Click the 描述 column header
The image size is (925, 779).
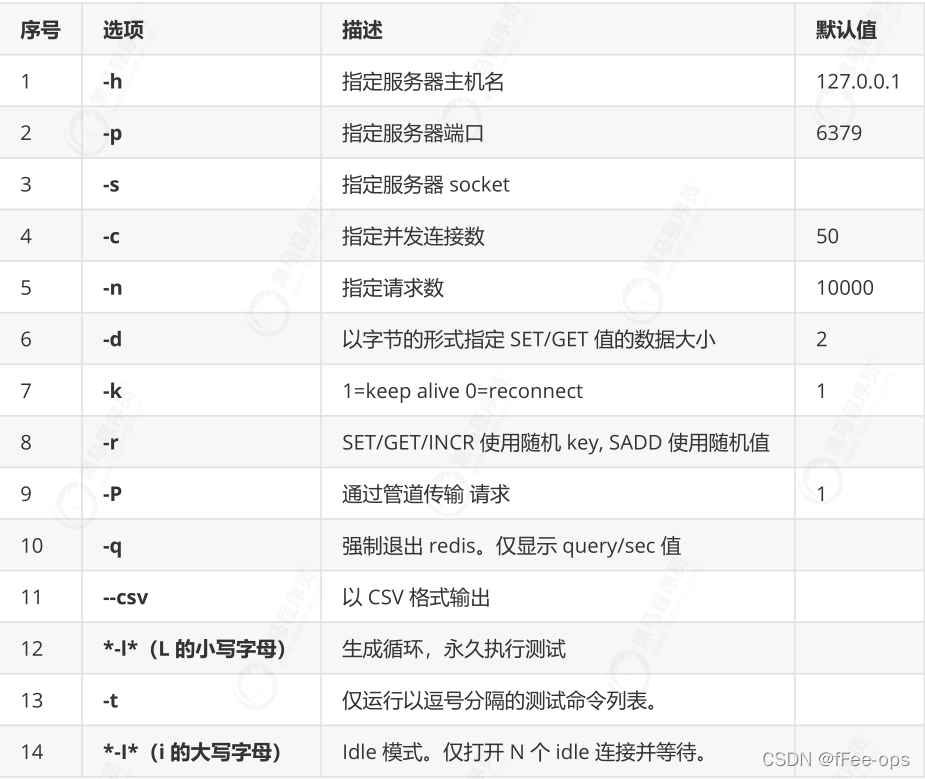point(362,29)
